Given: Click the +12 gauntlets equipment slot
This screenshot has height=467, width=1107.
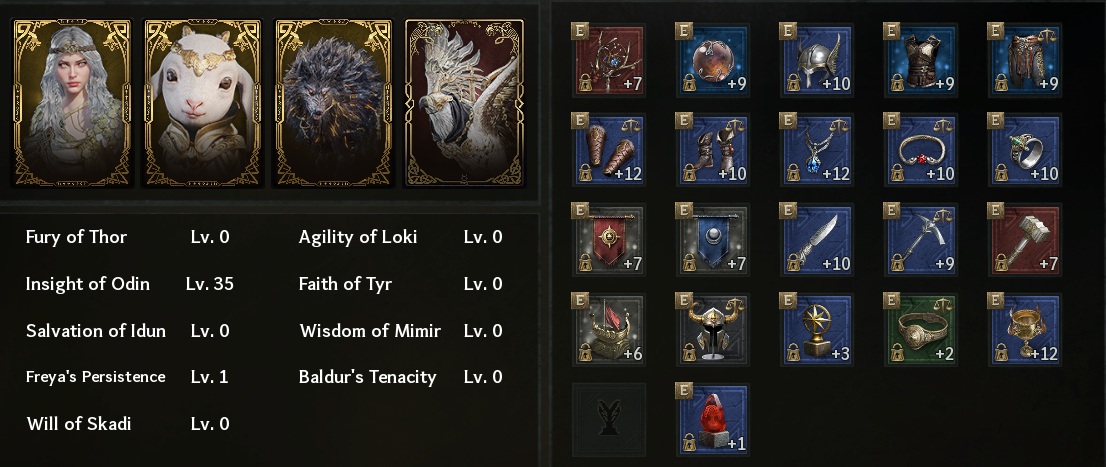Looking at the screenshot, I should click(x=609, y=150).
